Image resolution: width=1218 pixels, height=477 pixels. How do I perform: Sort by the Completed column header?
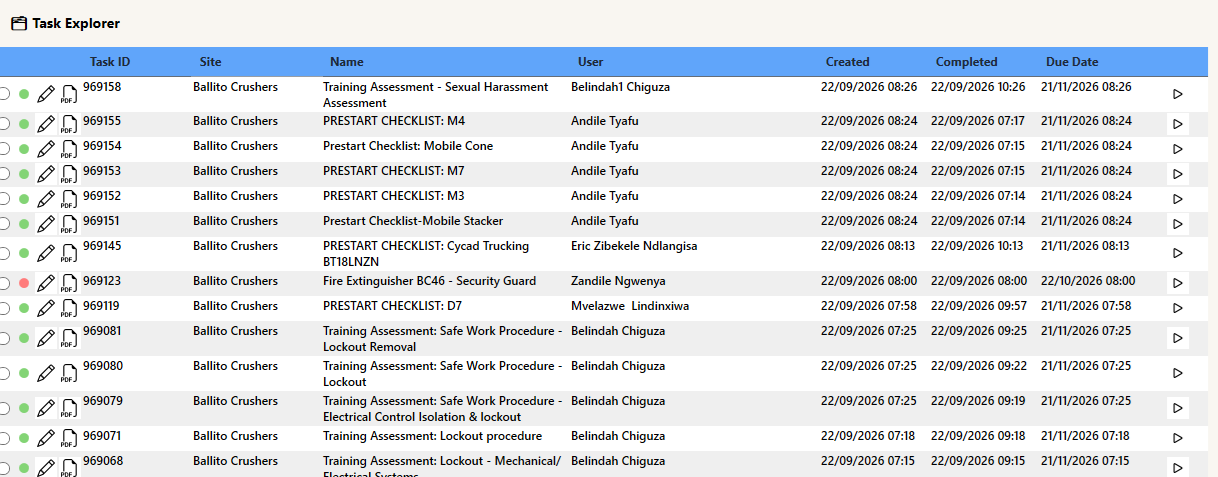pos(967,62)
